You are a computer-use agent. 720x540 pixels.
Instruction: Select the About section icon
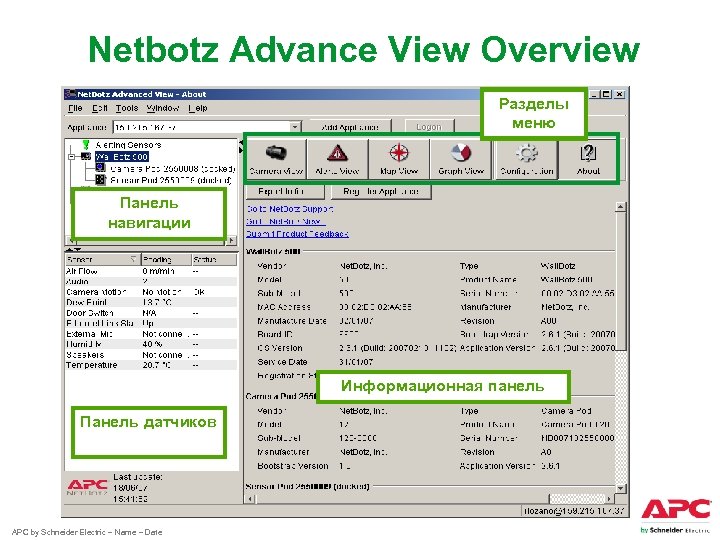pyautogui.click(x=588, y=159)
